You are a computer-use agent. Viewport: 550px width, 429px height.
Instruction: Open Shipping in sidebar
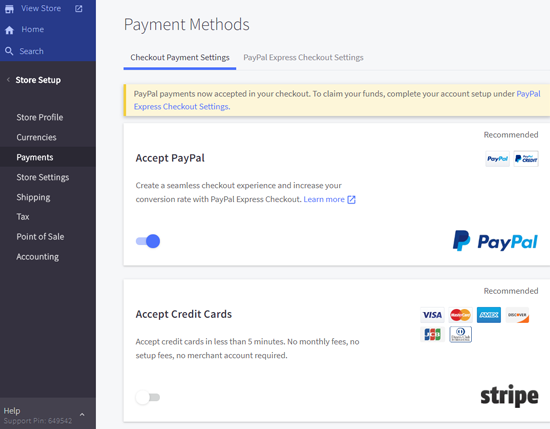(33, 197)
